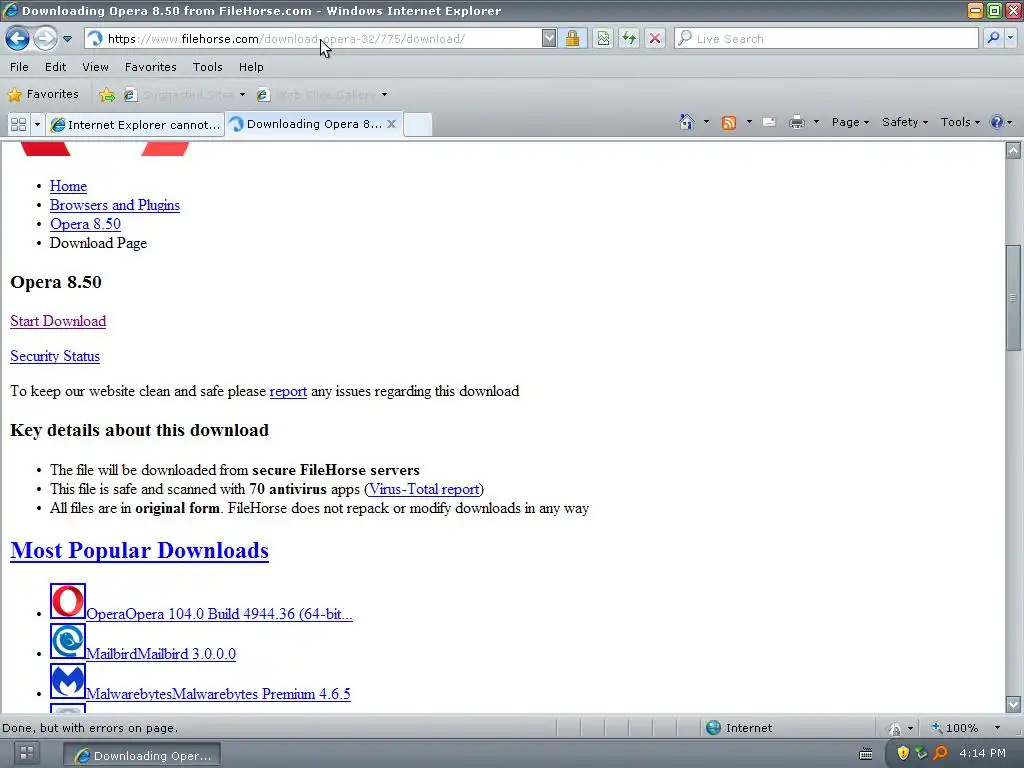The width and height of the screenshot is (1024, 768).
Task: Click the Home page icon
Action: pos(686,122)
